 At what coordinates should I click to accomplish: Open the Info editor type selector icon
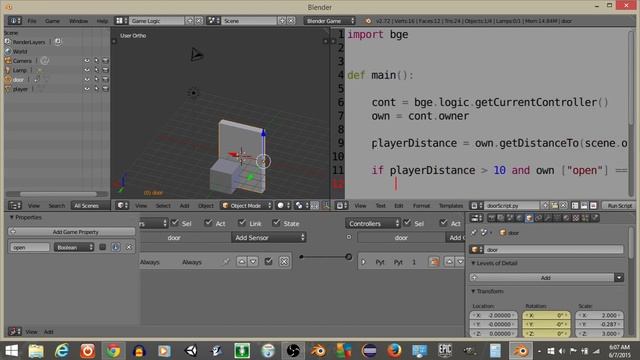14,20
